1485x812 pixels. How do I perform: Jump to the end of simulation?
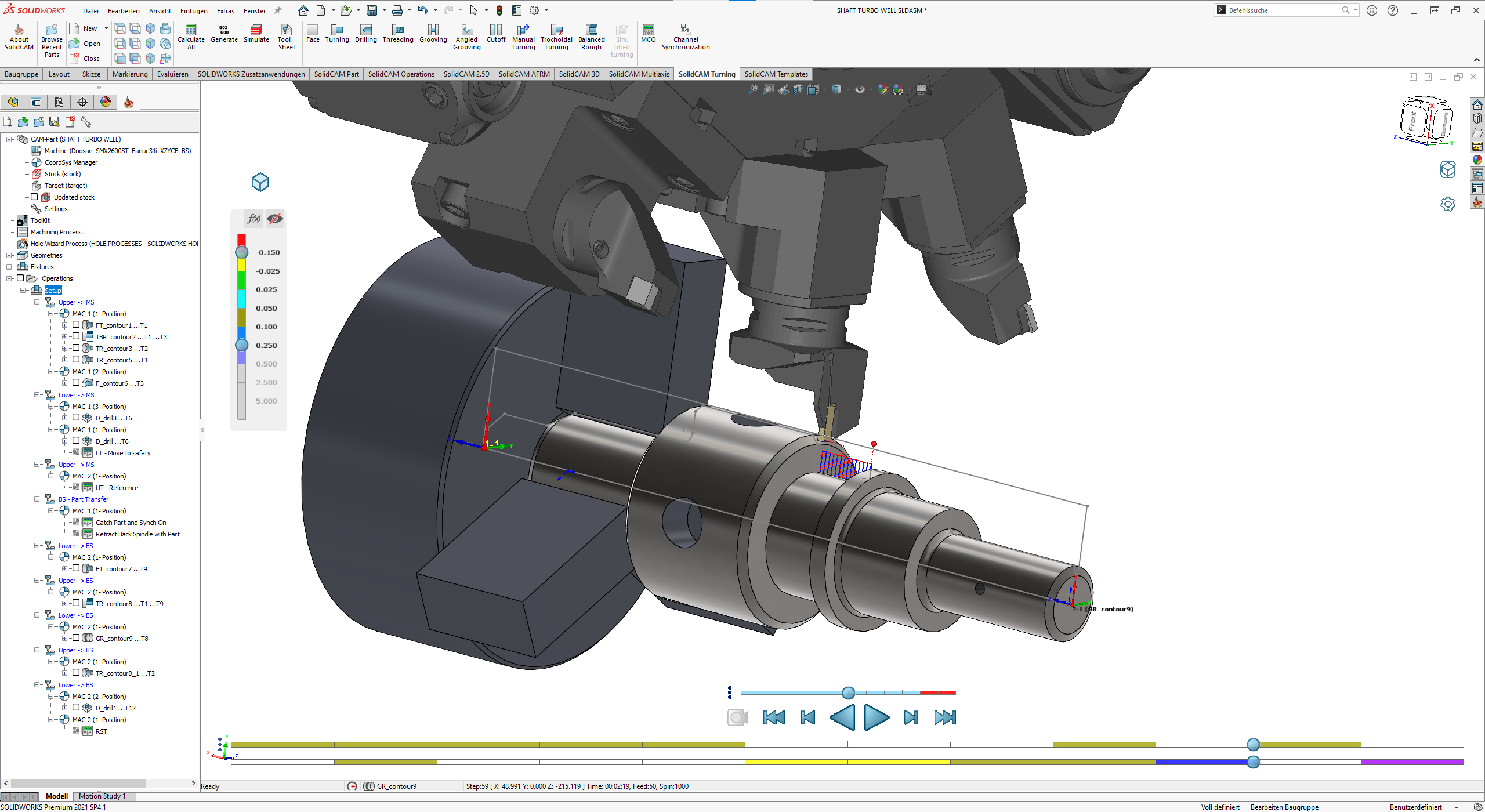click(945, 717)
